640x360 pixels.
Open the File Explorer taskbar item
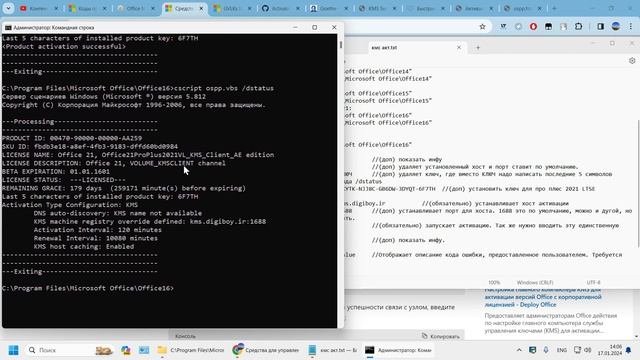pos(191,350)
